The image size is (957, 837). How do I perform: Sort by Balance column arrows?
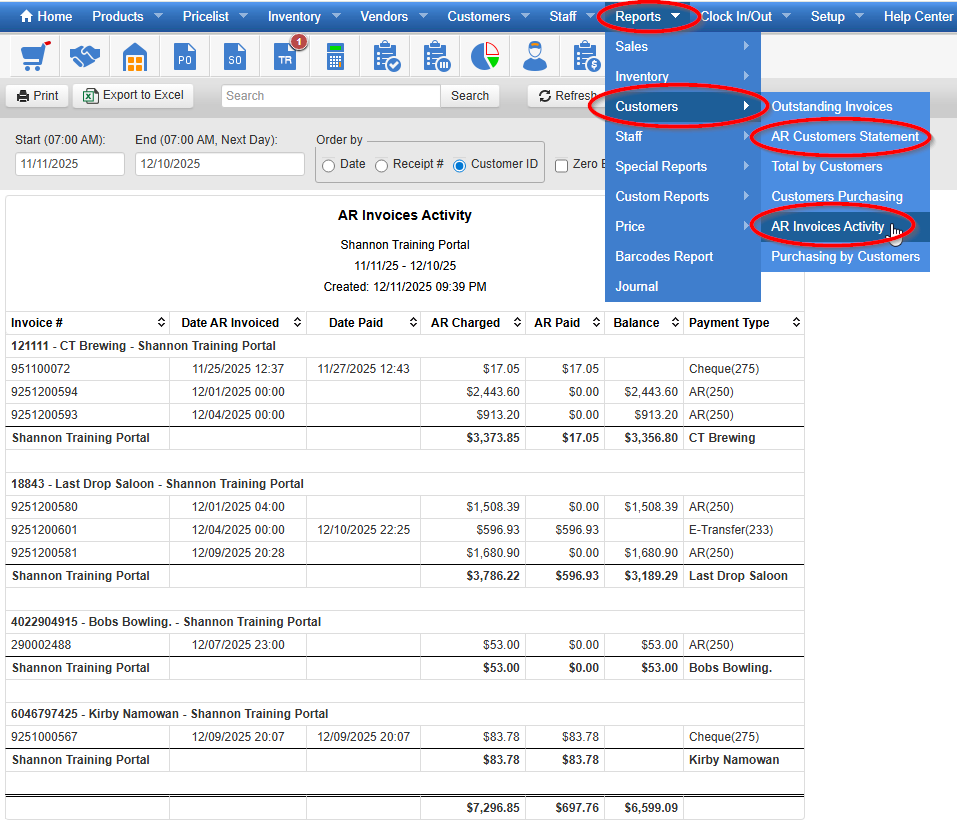pos(675,322)
